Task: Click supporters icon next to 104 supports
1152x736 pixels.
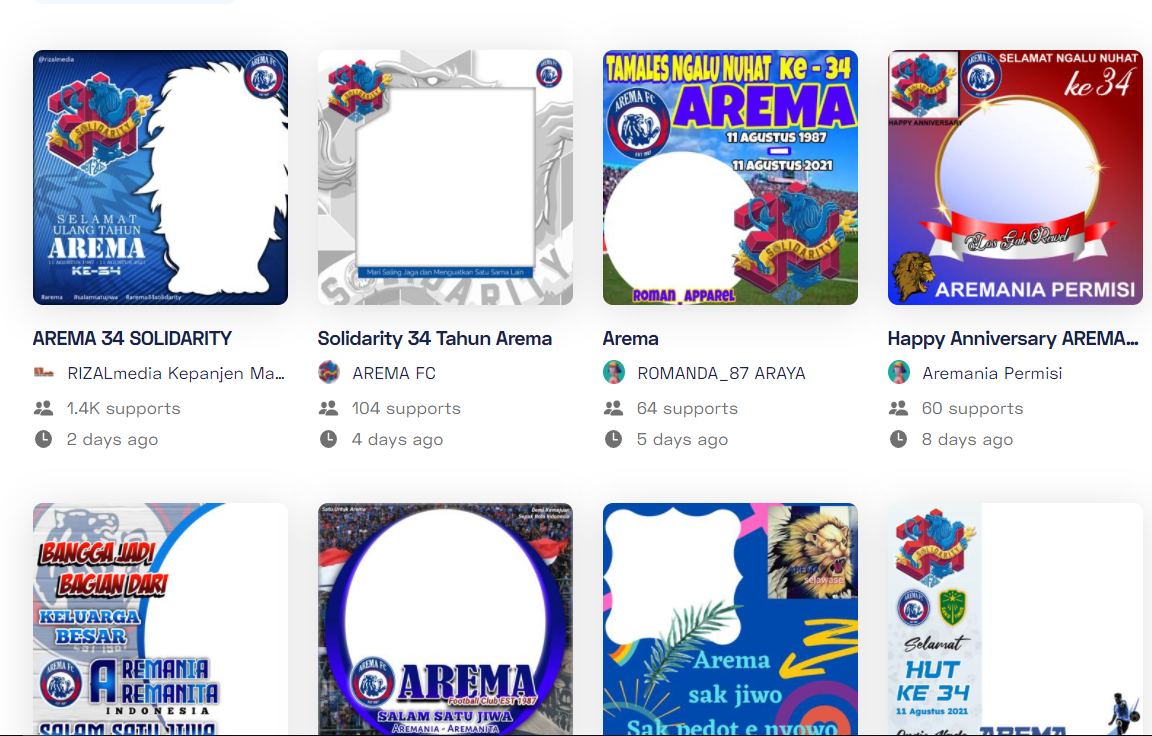Action: (328, 408)
